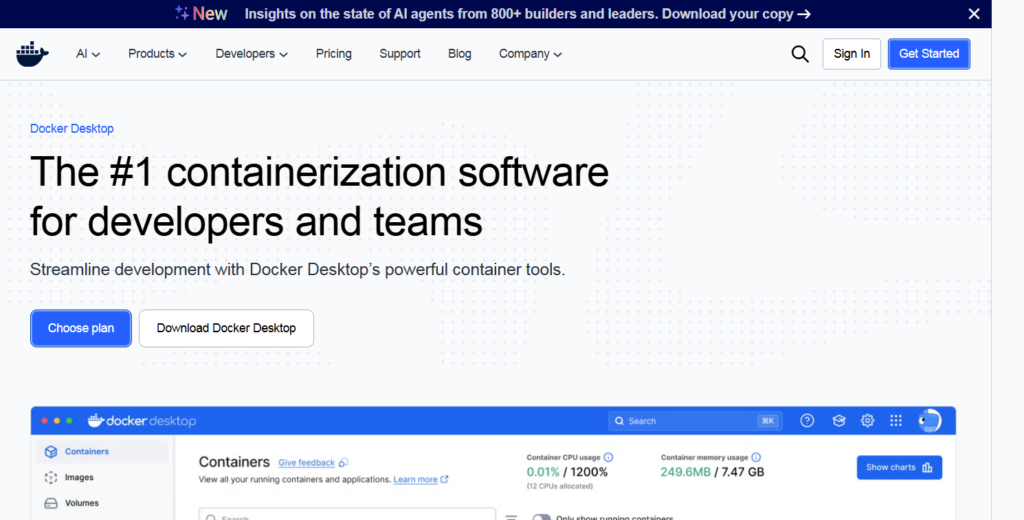
Task: Toggle Only show running containers switch
Action: coord(541,517)
